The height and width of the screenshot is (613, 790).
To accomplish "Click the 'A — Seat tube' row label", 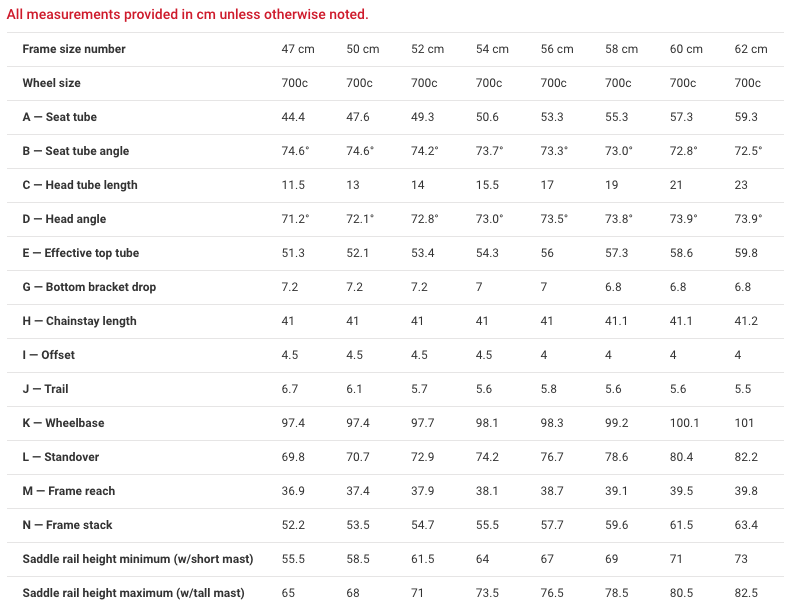I will click(60, 117).
